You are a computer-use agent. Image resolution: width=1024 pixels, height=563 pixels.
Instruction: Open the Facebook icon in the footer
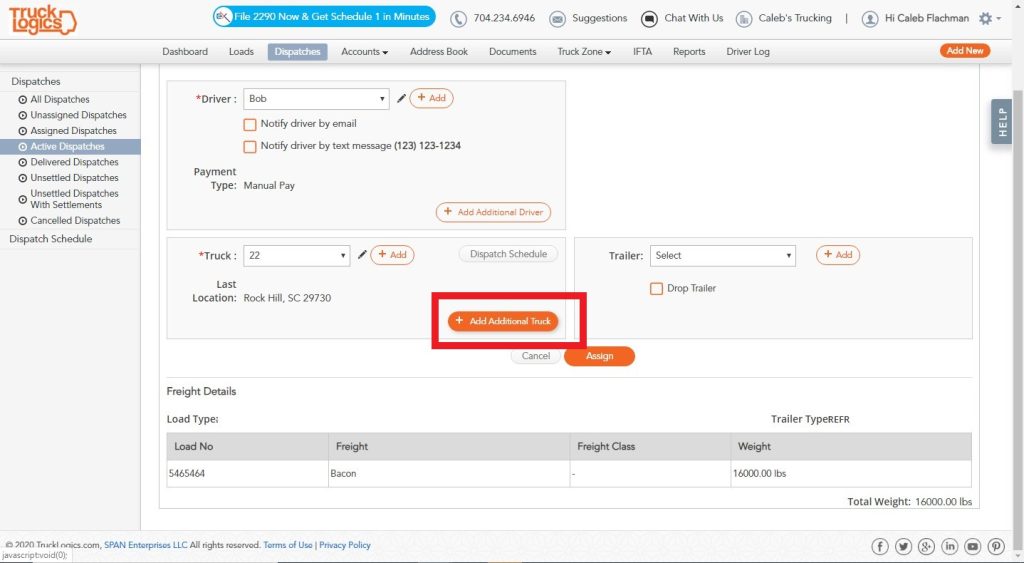click(880, 546)
